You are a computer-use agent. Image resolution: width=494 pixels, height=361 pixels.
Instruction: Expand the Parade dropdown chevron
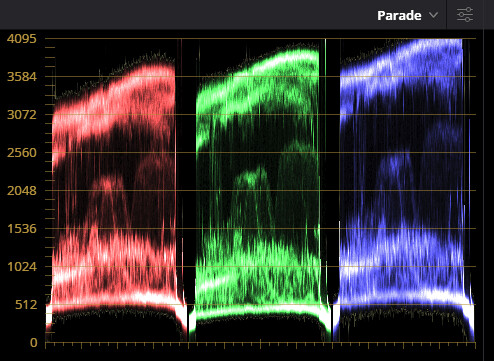tap(433, 15)
